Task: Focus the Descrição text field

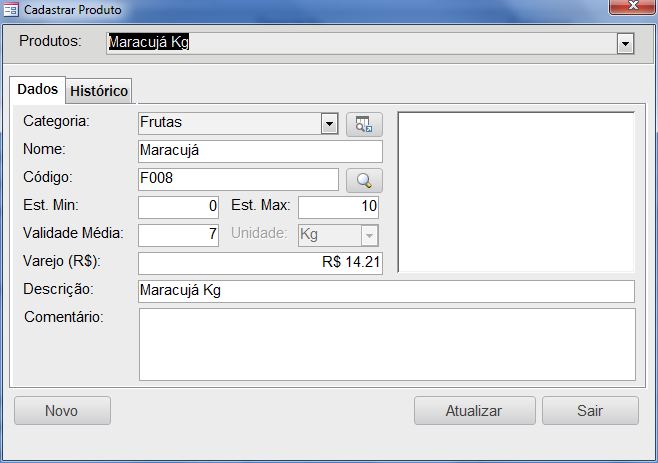Action: (x=386, y=291)
